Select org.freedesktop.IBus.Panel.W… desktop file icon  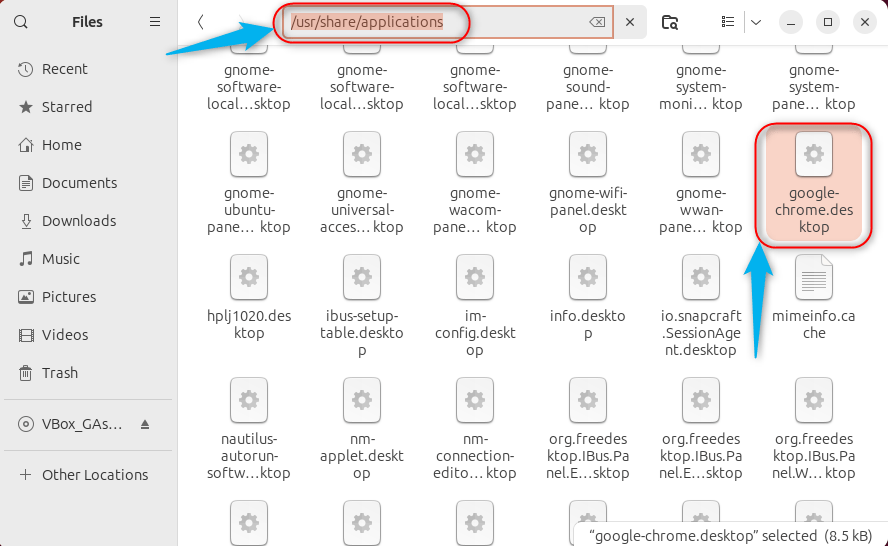pos(814,400)
